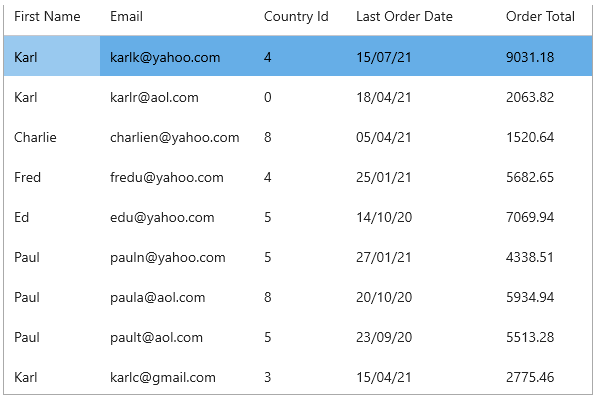Select the highlighted Karl first name cell

click(52, 56)
